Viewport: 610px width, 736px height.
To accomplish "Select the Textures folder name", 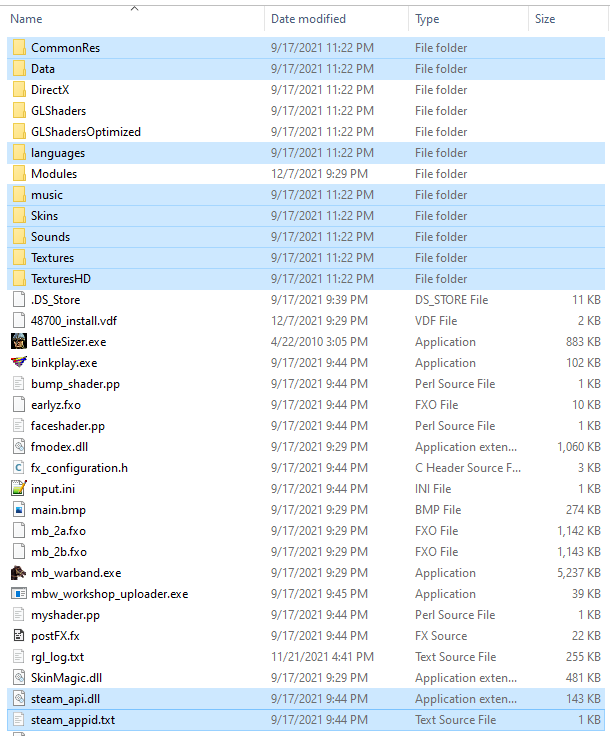I will tap(53, 258).
